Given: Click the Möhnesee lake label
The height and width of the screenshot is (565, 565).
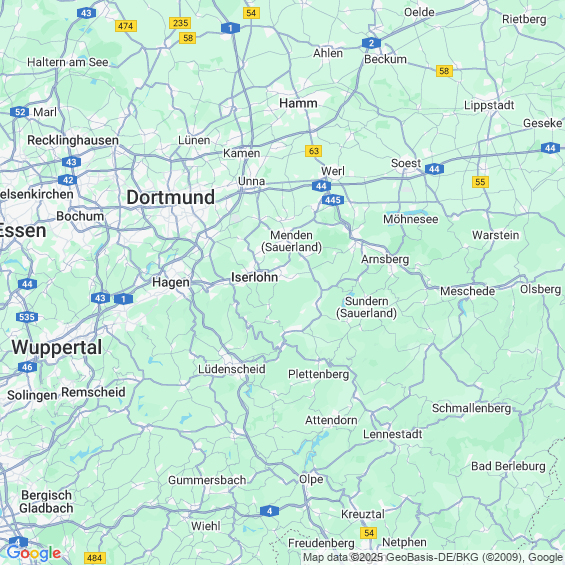Looking at the screenshot, I should (411, 219).
